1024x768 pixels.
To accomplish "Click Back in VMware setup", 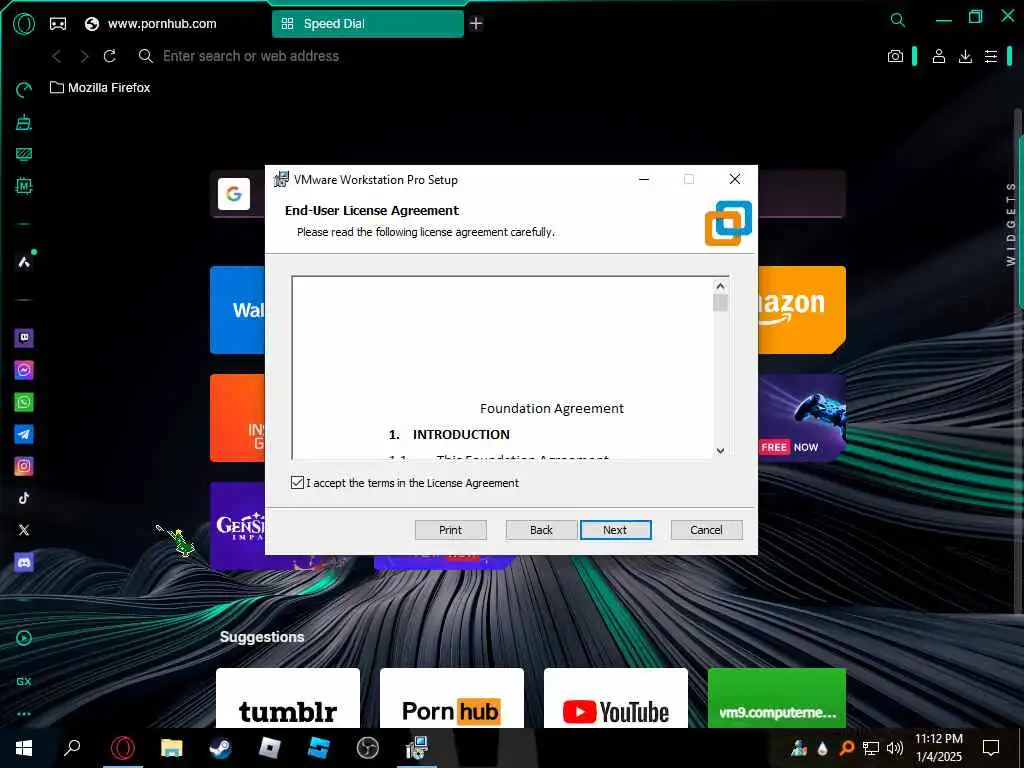I will (541, 530).
